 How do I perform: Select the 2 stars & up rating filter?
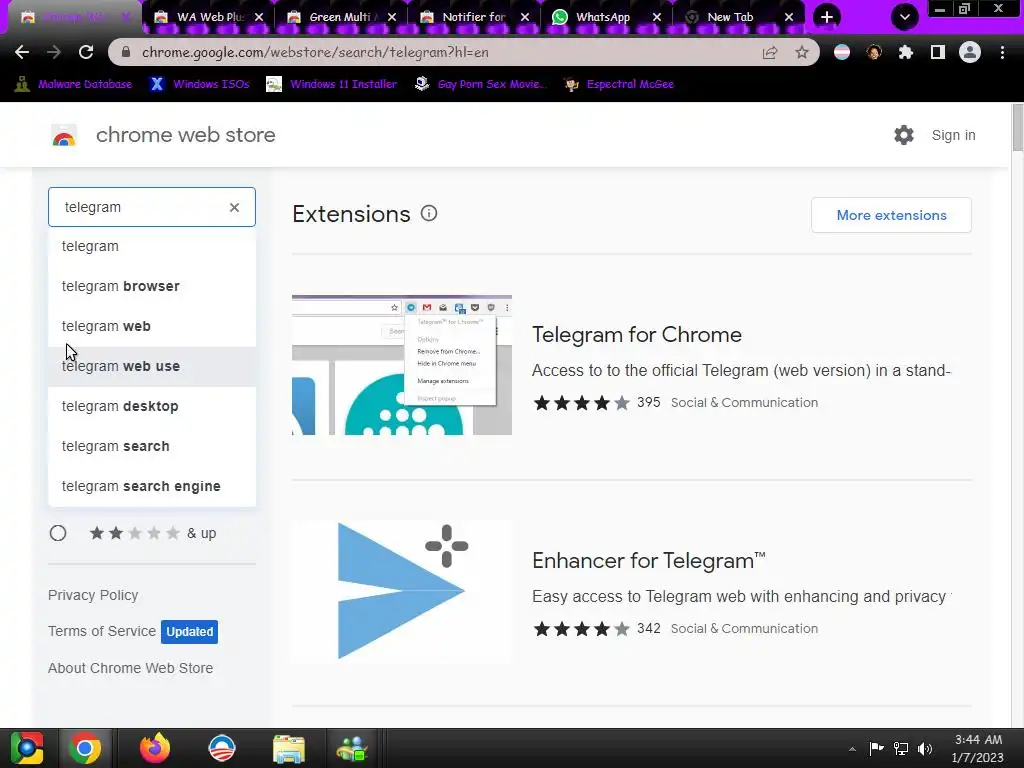point(58,533)
